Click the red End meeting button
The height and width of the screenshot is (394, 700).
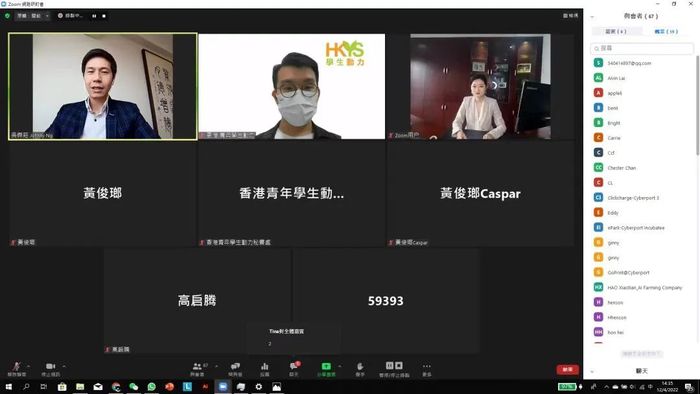coord(567,369)
